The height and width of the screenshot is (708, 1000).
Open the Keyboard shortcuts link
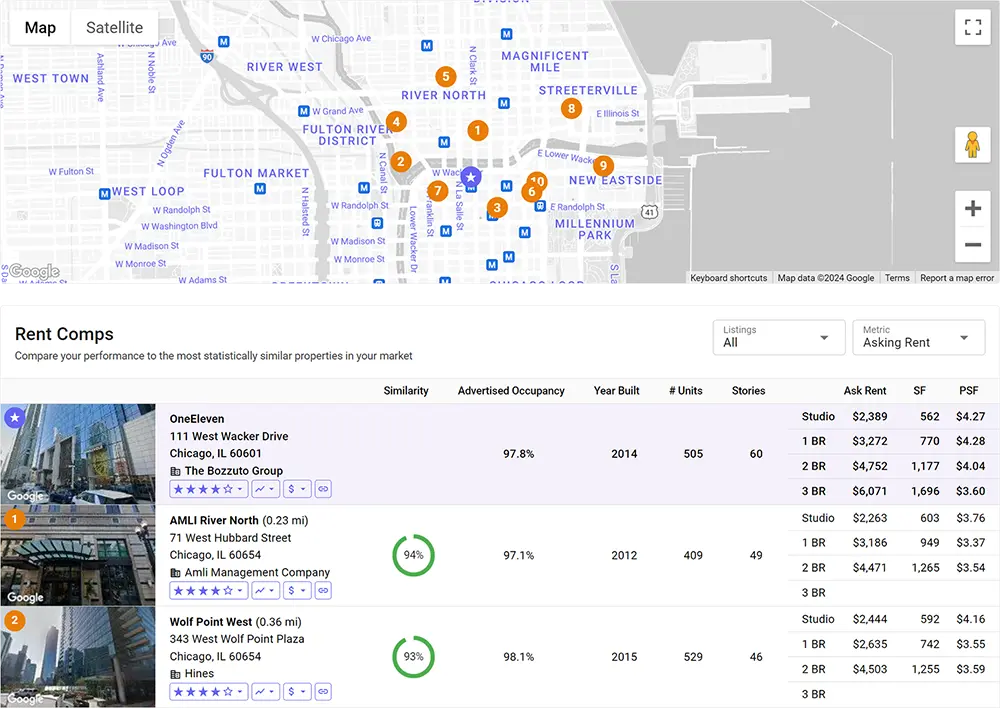[x=728, y=278]
